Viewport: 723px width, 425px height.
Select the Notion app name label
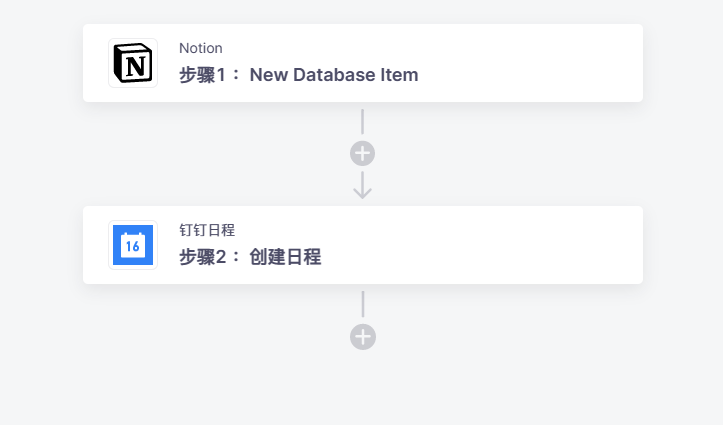pos(201,48)
